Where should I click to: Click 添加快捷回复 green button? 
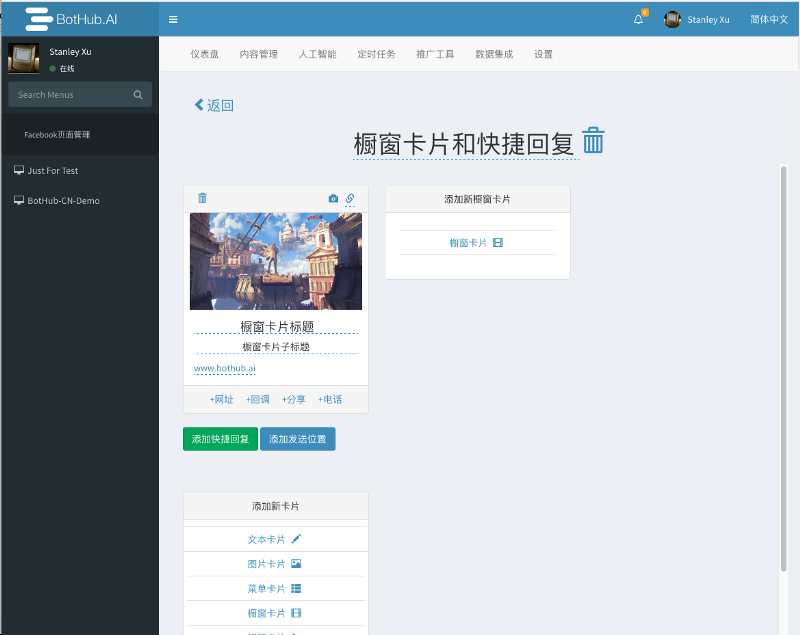tap(220, 439)
